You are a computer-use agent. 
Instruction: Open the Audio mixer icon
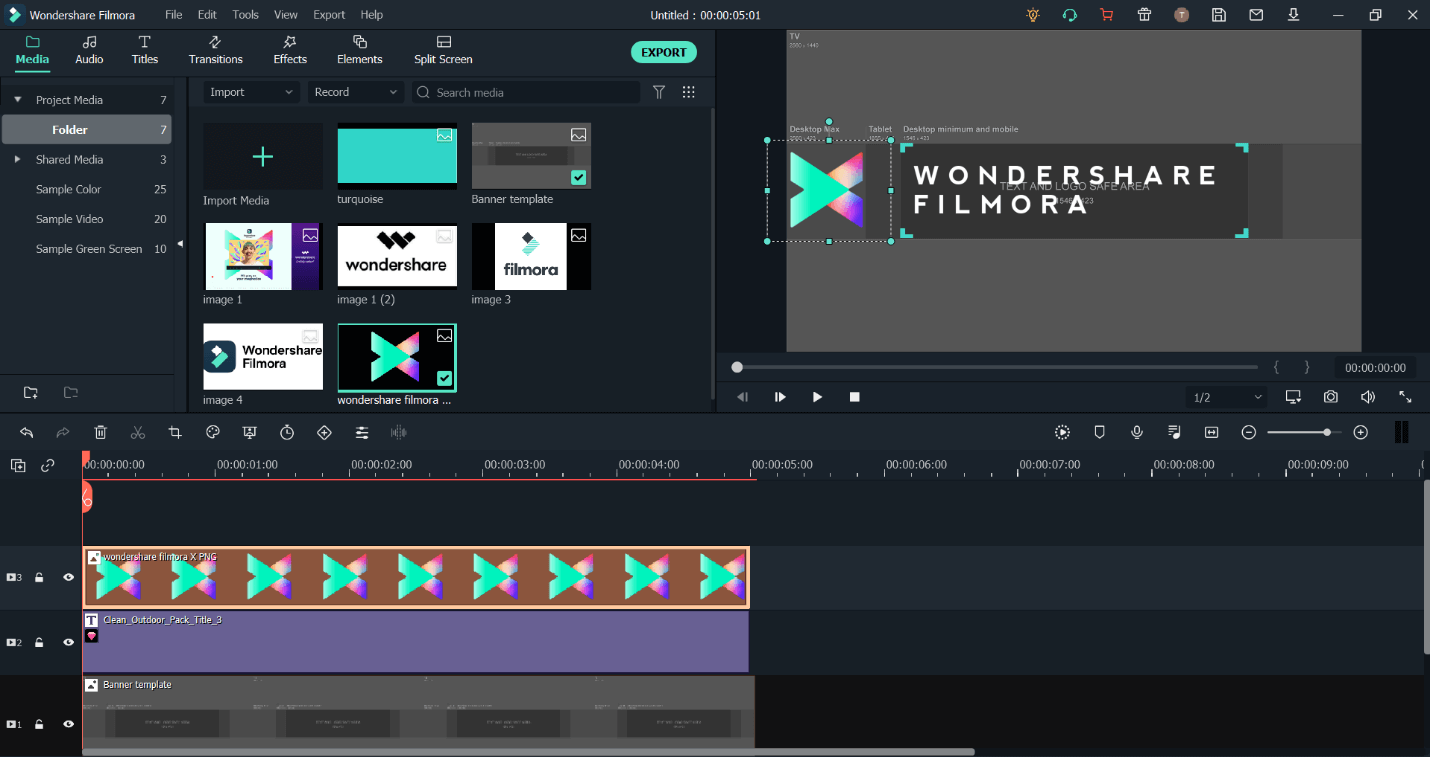(x=1174, y=432)
